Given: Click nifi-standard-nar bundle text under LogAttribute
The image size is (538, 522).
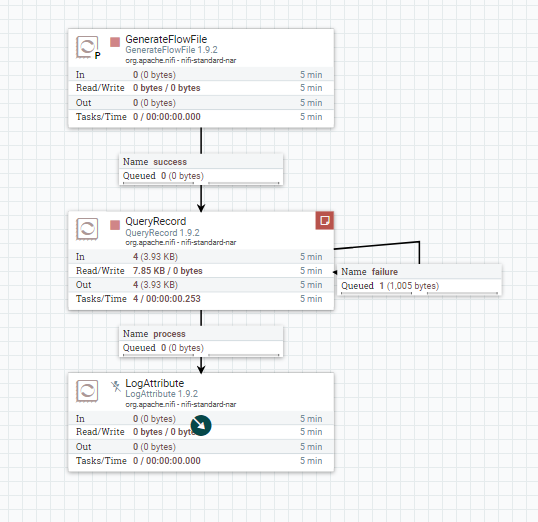Looking at the screenshot, I should tap(209, 405).
